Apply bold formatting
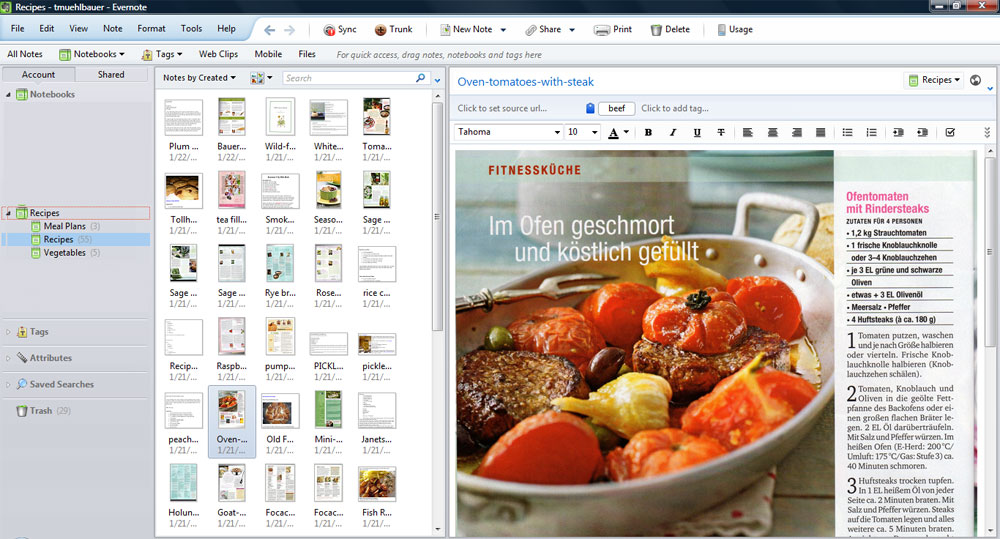The height and width of the screenshot is (539, 1000). (x=648, y=132)
